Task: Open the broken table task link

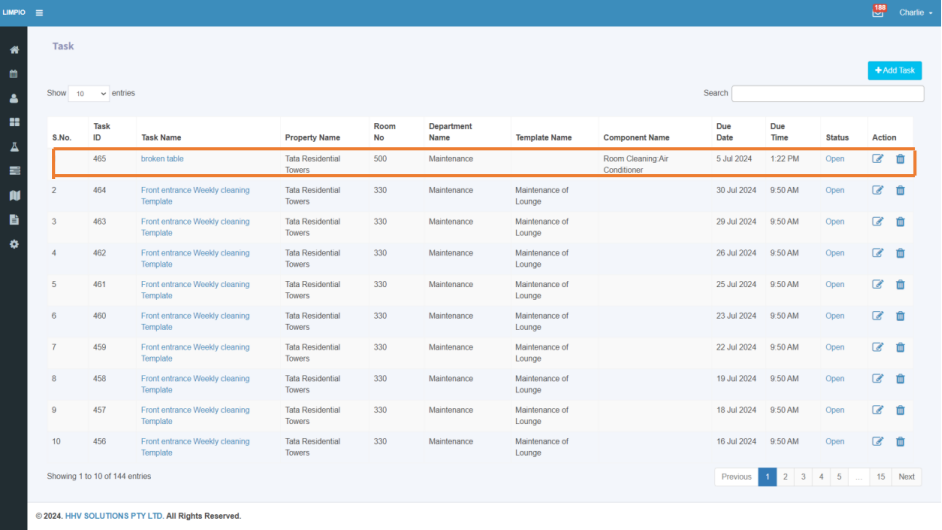Action: point(162,159)
